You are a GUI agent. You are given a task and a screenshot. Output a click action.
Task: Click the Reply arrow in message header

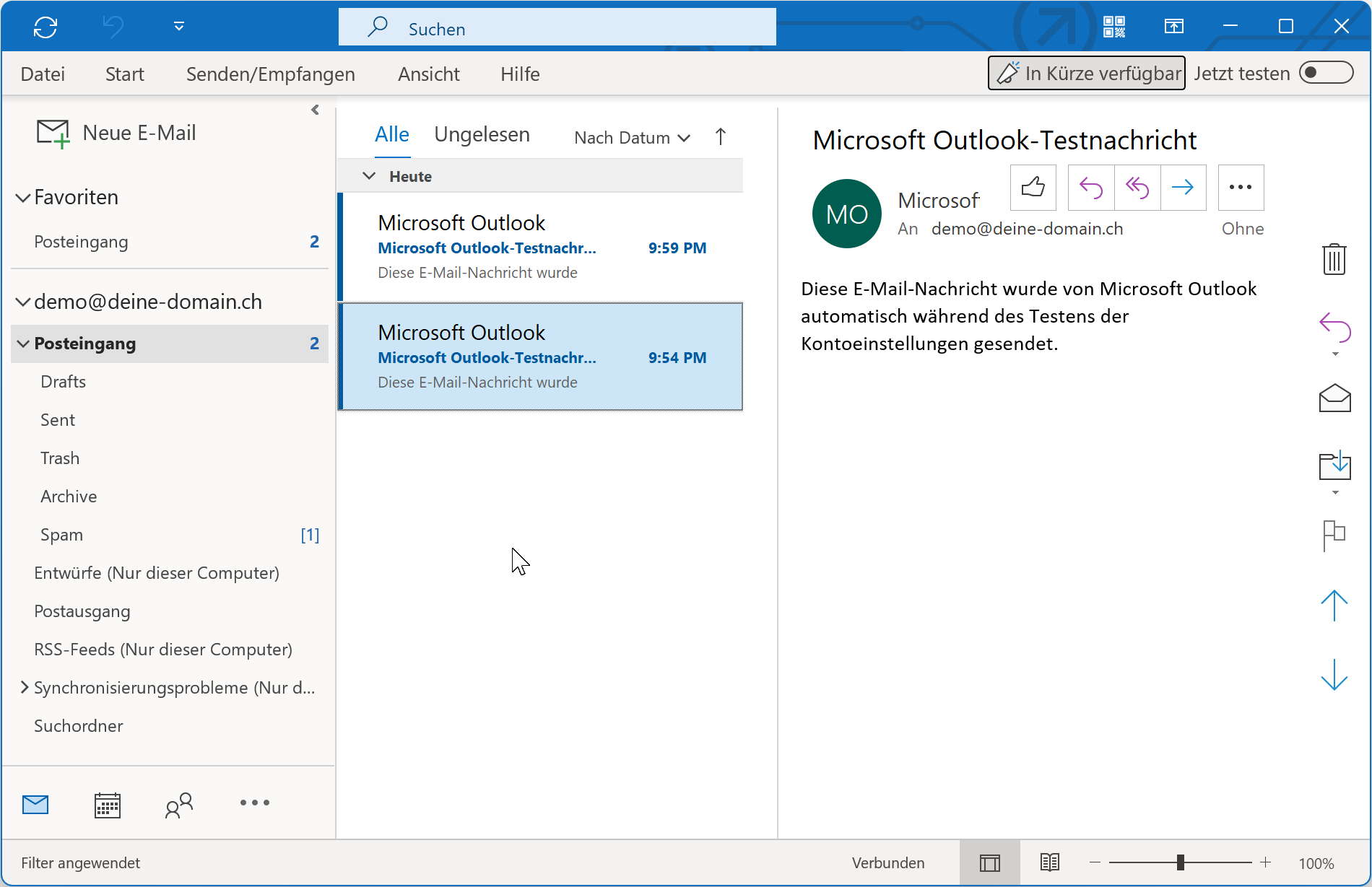pos(1091,188)
